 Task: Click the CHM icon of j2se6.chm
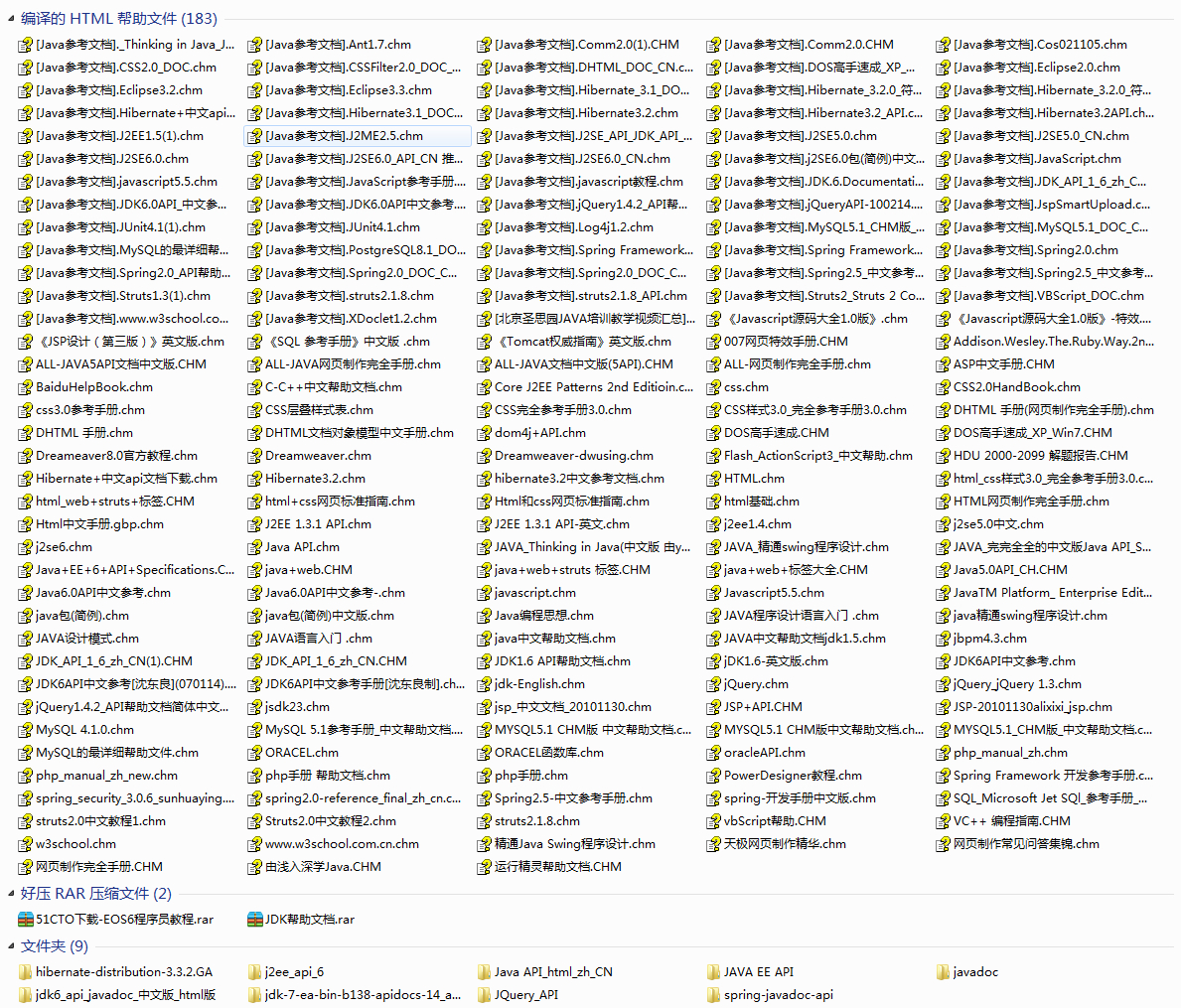(x=26, y=547)
